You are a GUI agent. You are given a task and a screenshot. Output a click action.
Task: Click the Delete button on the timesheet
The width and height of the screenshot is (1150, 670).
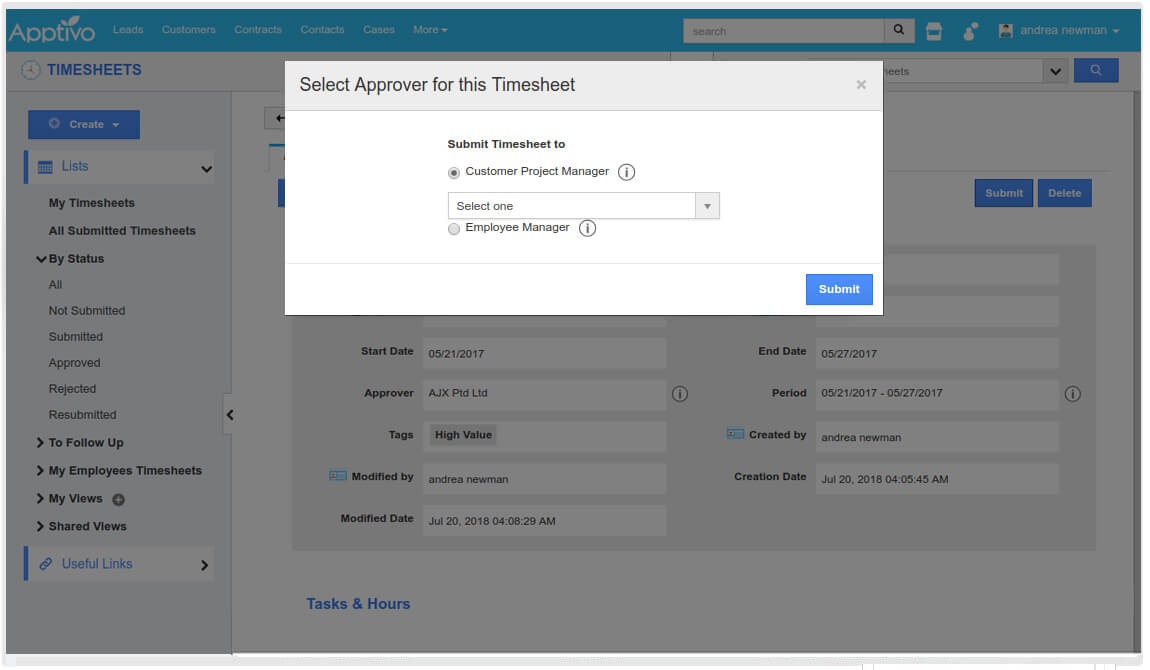(x=1064, y=192)
